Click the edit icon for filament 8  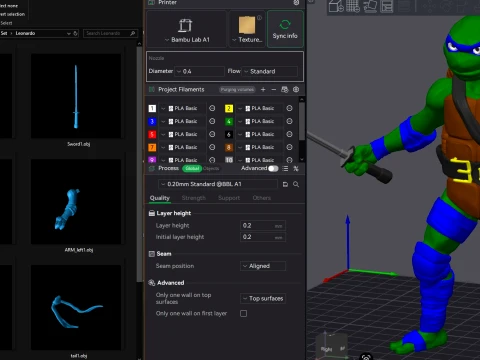tap(289, 147)
